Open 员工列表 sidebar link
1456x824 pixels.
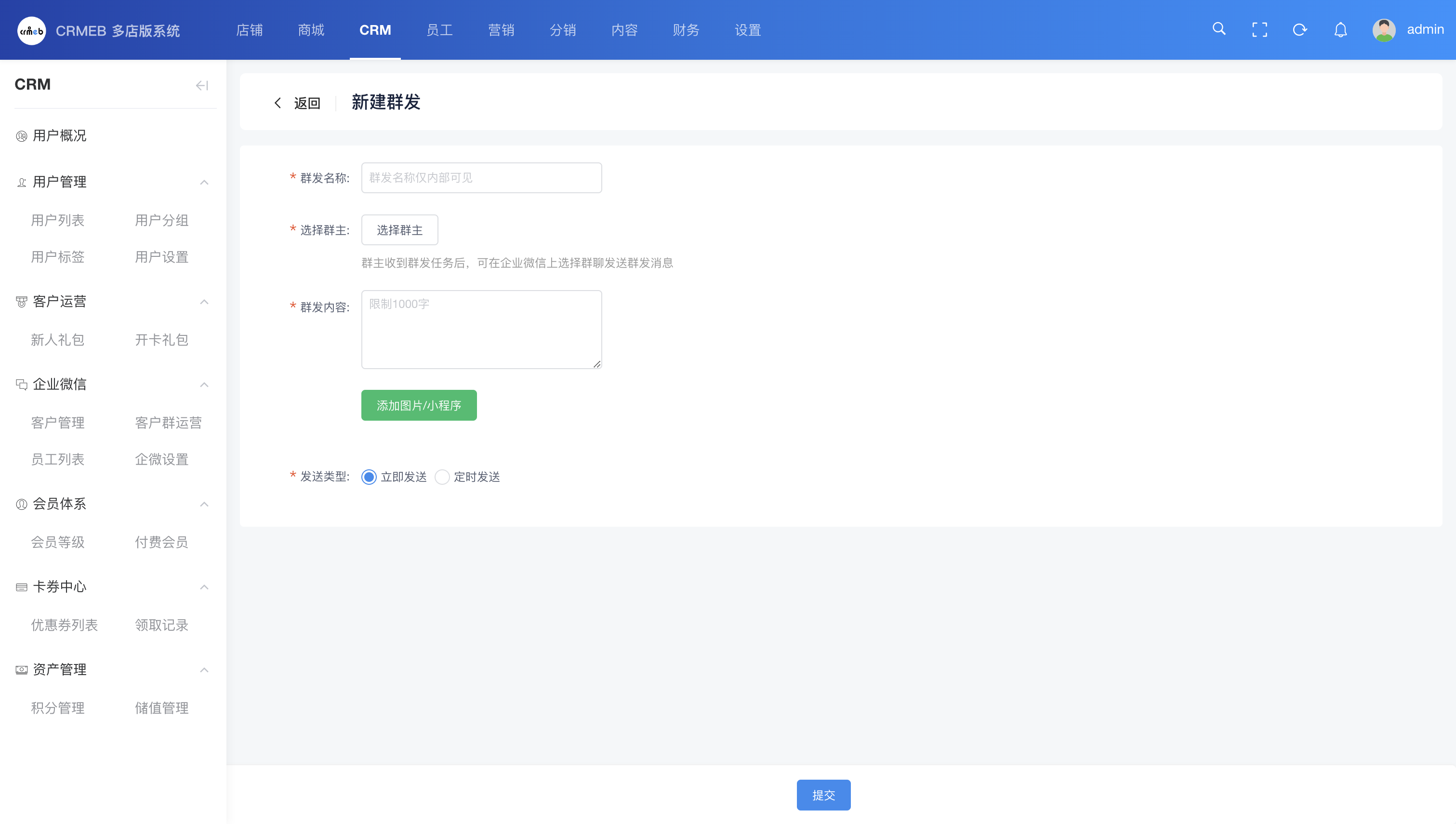point(58,460)
